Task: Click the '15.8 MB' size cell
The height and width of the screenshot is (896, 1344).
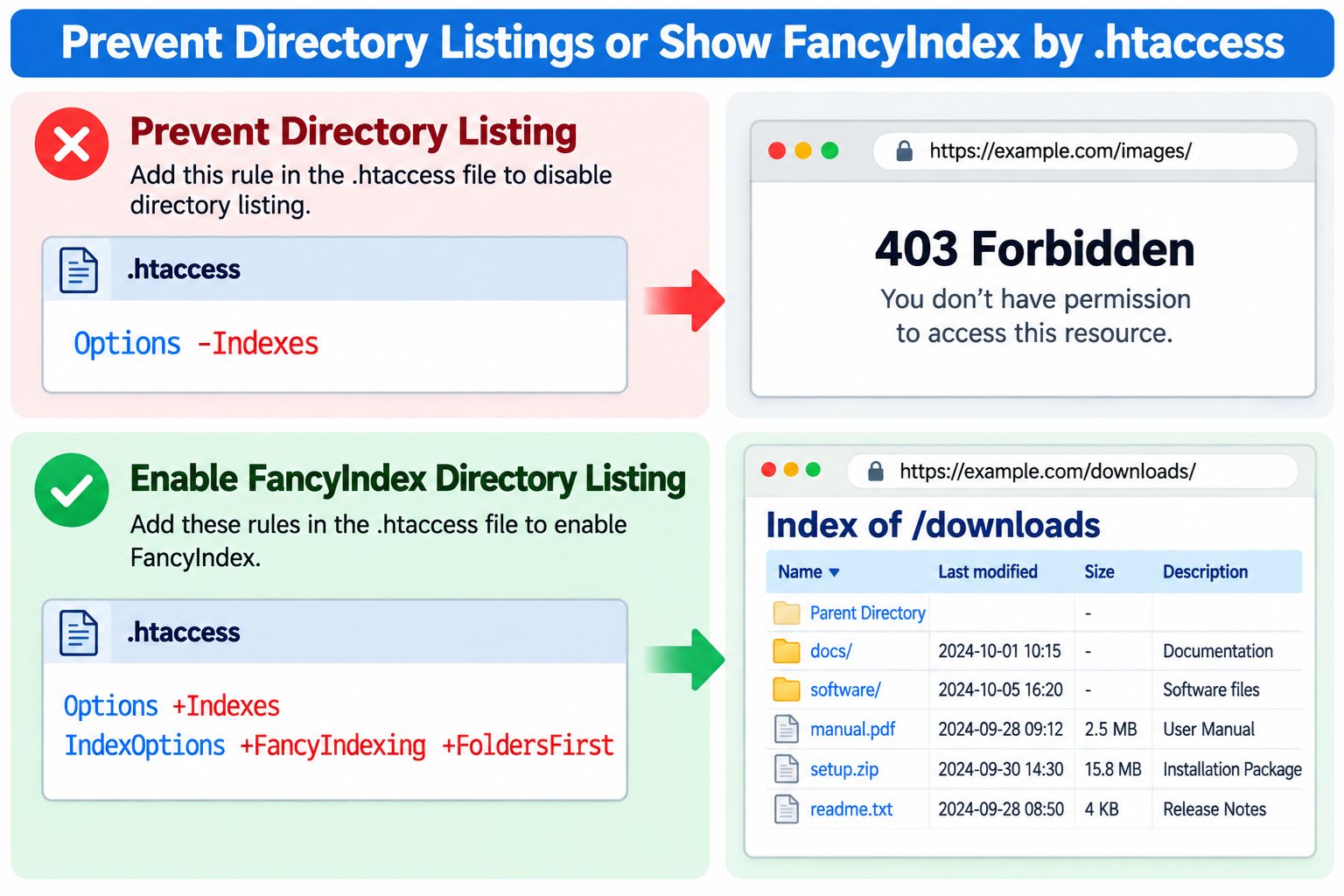Action: pos(1113,769)
